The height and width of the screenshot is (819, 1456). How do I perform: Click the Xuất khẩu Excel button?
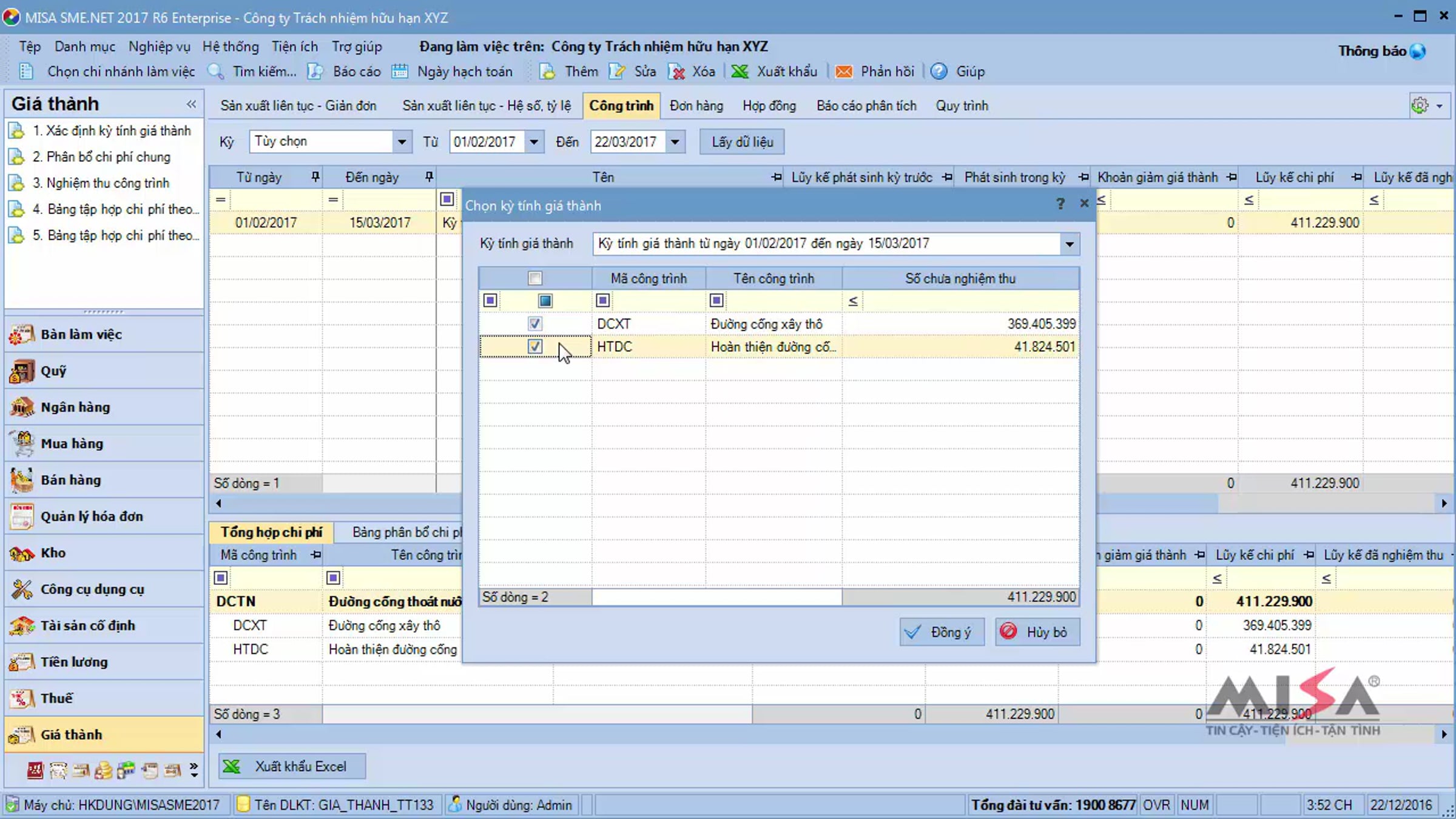pos(292,766)
